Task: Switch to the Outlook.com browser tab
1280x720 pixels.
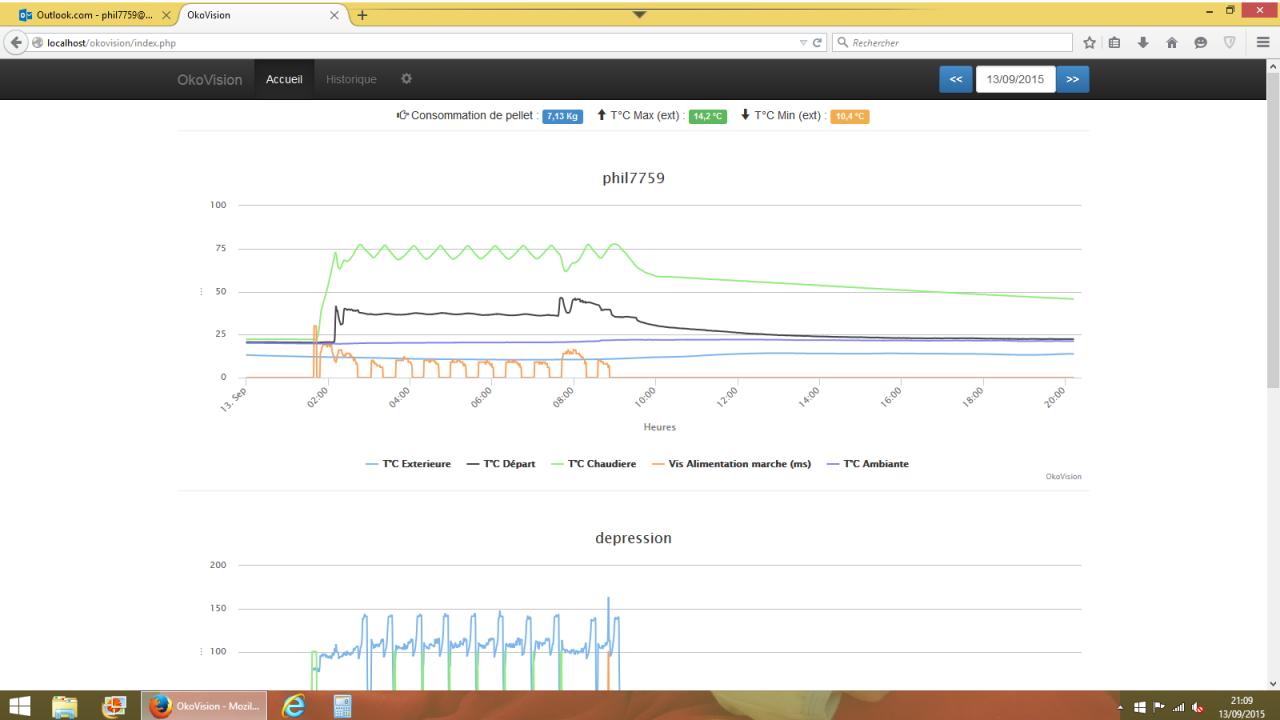Action: [x=91, y=15]
